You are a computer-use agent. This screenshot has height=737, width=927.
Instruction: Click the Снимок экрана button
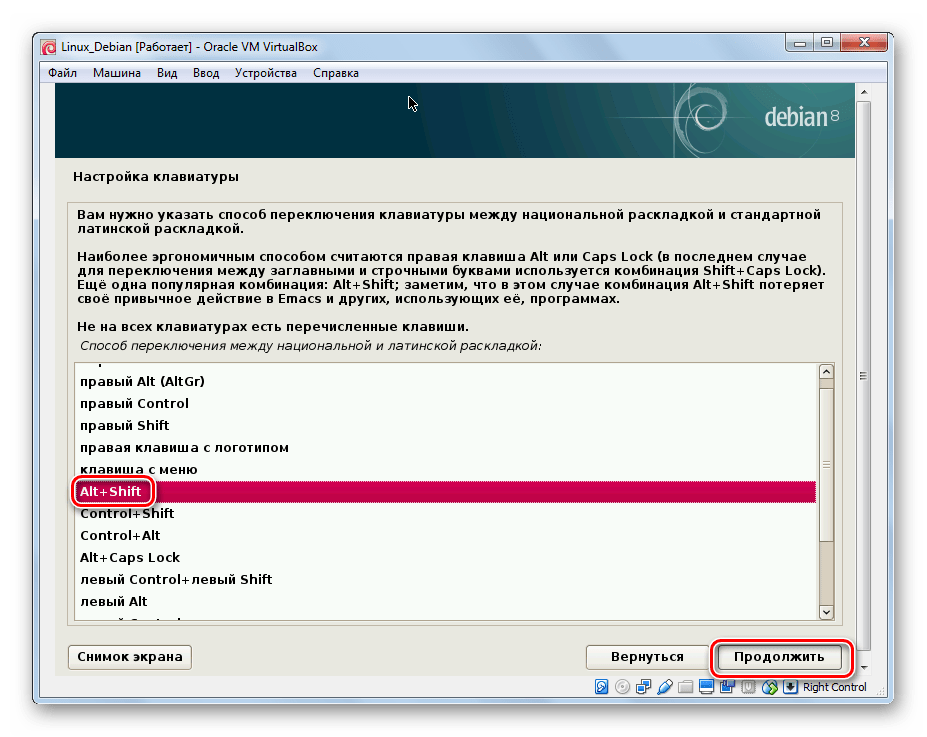coord(129,657)
